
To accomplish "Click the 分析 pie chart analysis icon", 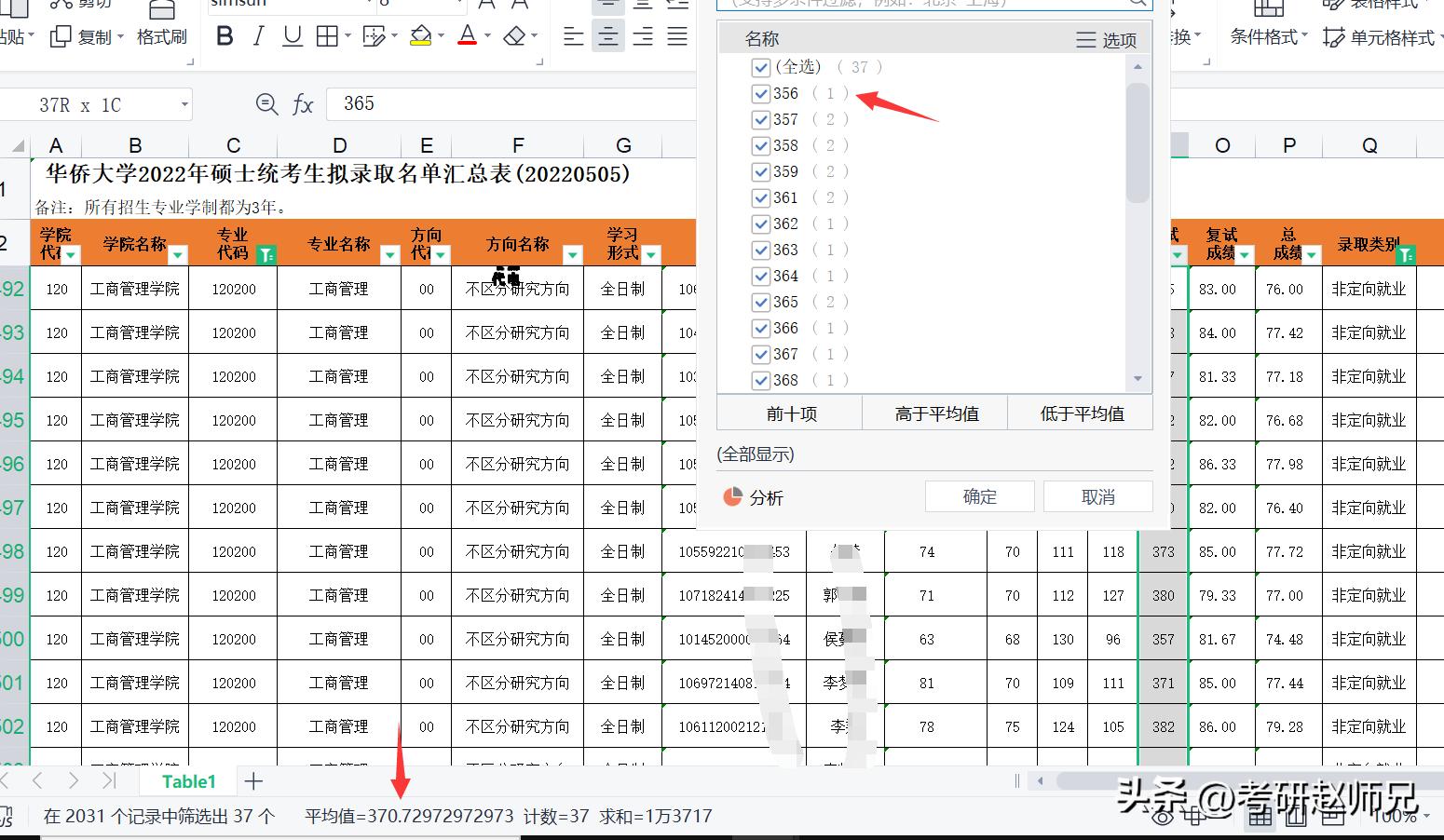I will (731, 496).
